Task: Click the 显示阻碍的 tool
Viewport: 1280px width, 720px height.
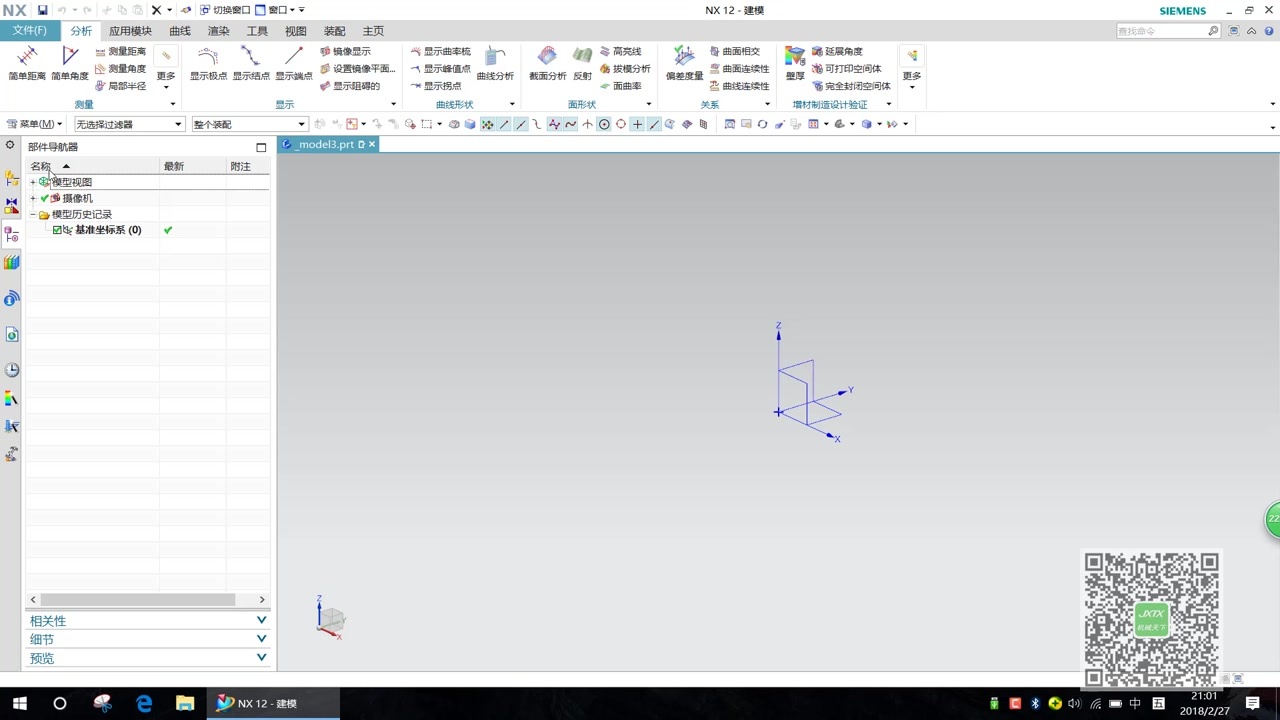Action: 350,86
